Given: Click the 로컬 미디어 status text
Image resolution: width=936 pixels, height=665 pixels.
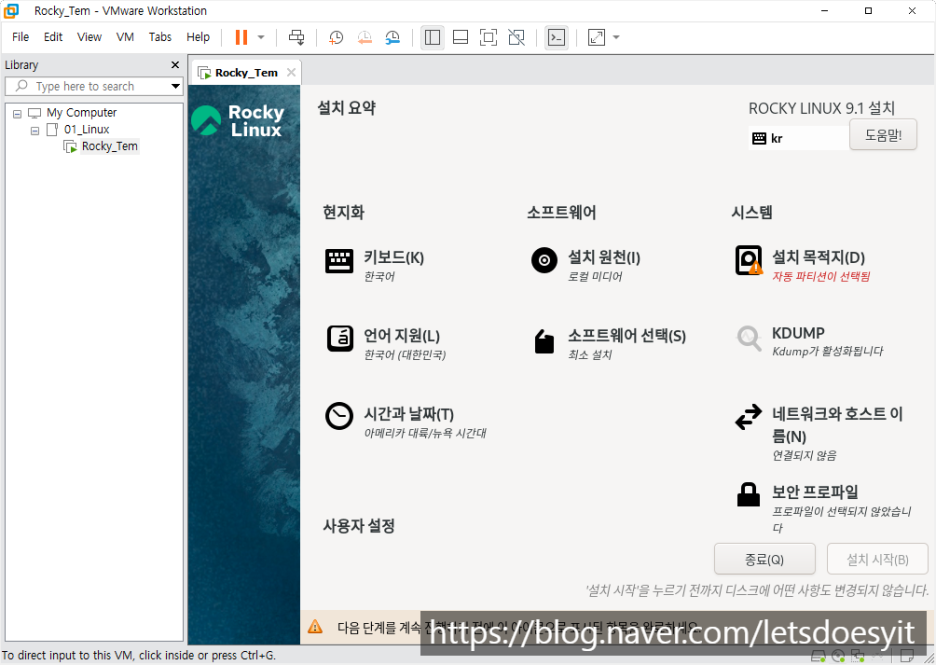Looking at the screenshot, I should tap(595, 276).
